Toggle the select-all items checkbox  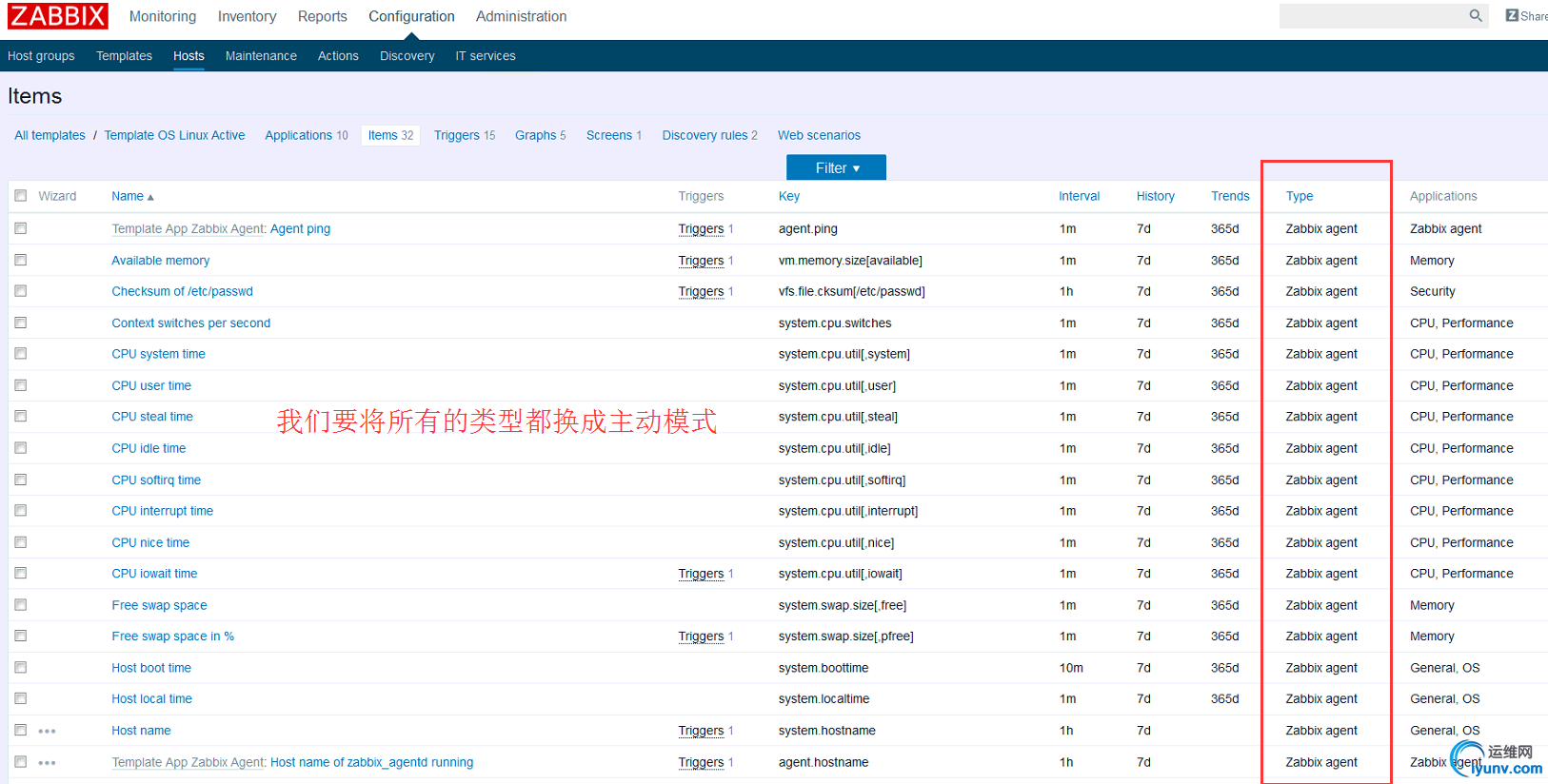pos(21,196)
